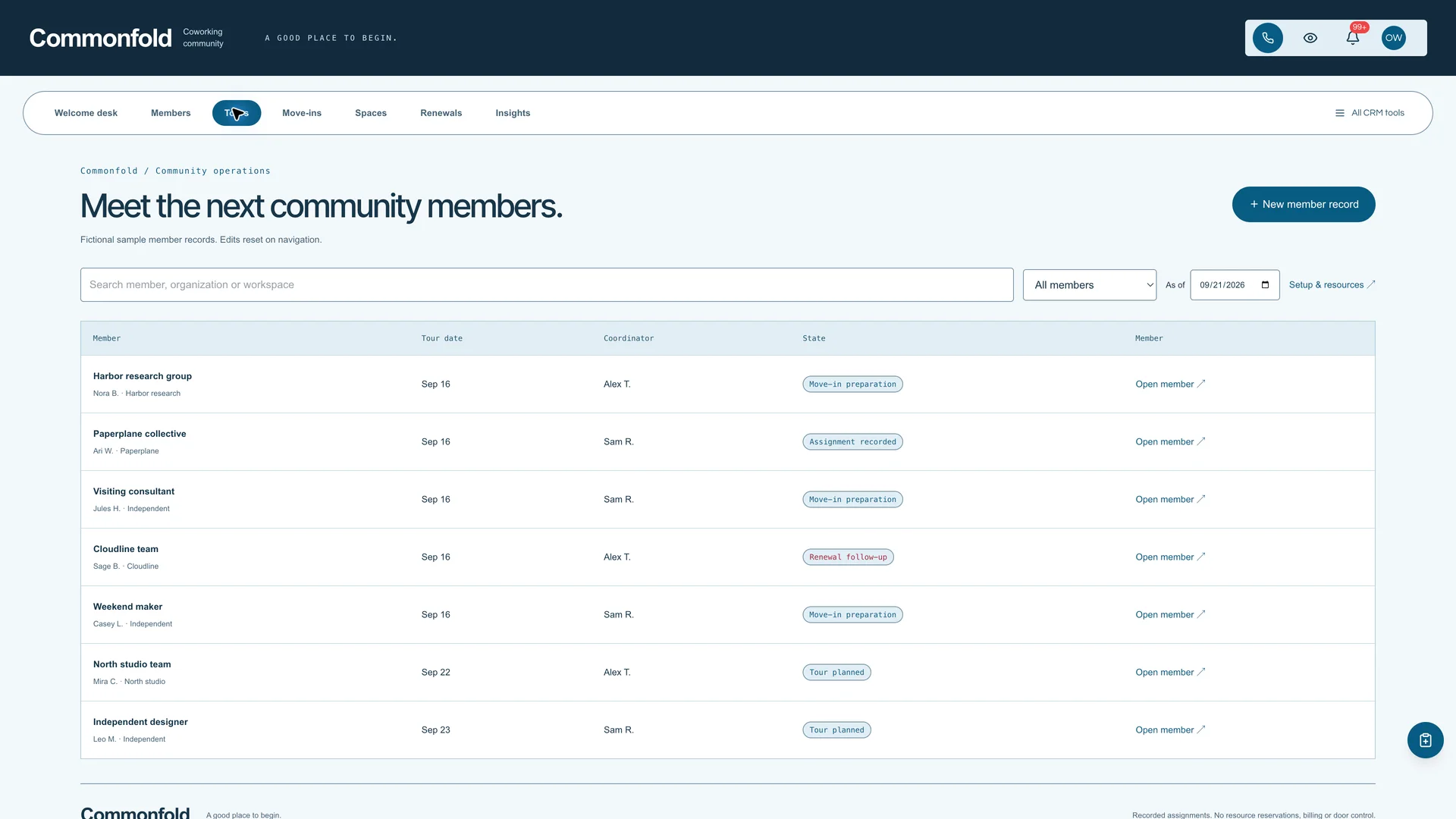Expand the All members filter dropdown

click(1089, 285)
